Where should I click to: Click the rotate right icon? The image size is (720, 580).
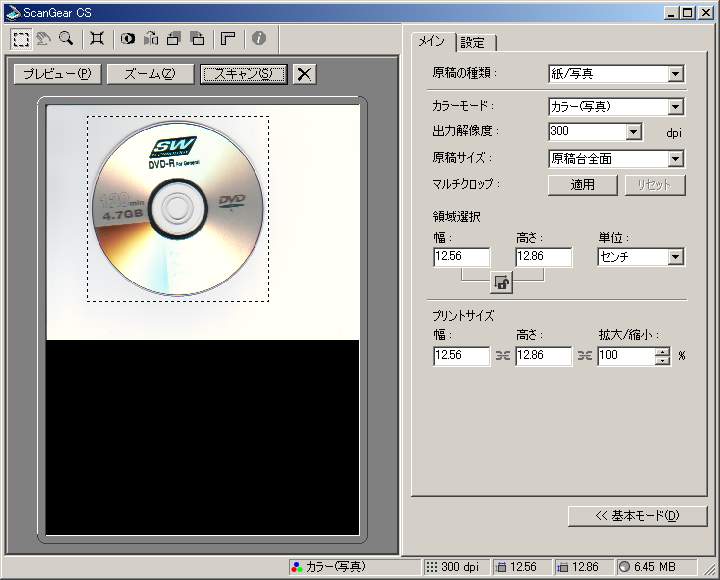point(197,39)
